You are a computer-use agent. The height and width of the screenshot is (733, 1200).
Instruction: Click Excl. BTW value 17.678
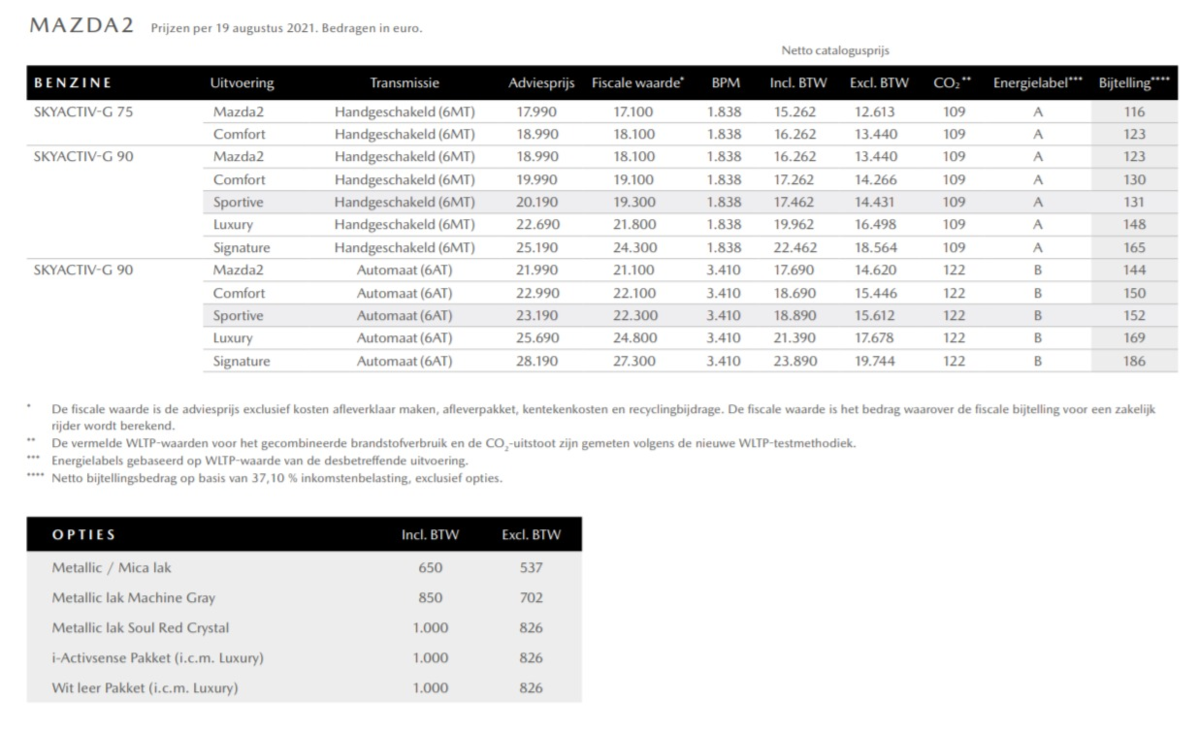[x=877, y=338]
